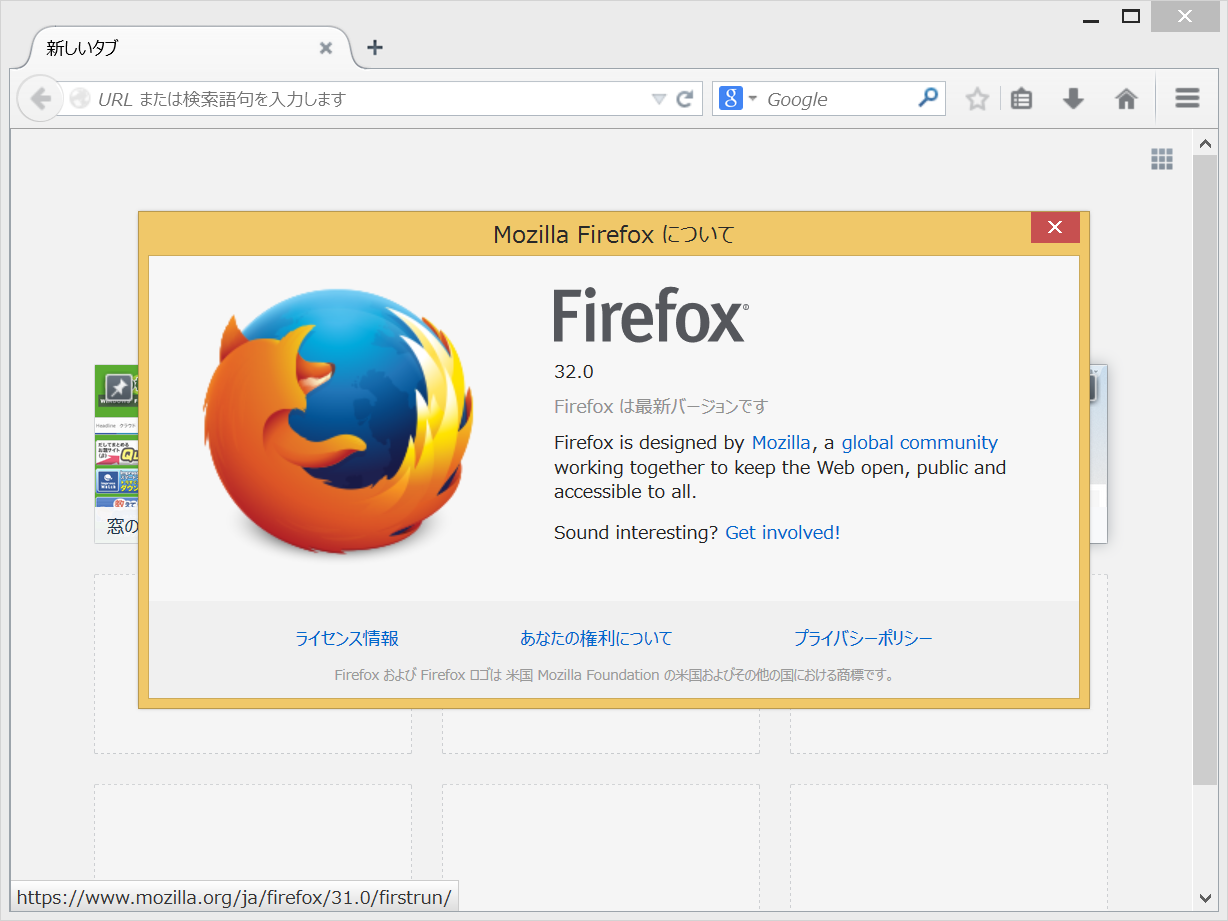1228x921 pixels.
Task: Open a new tab with the plus button
Action: (x=374, y=47)
